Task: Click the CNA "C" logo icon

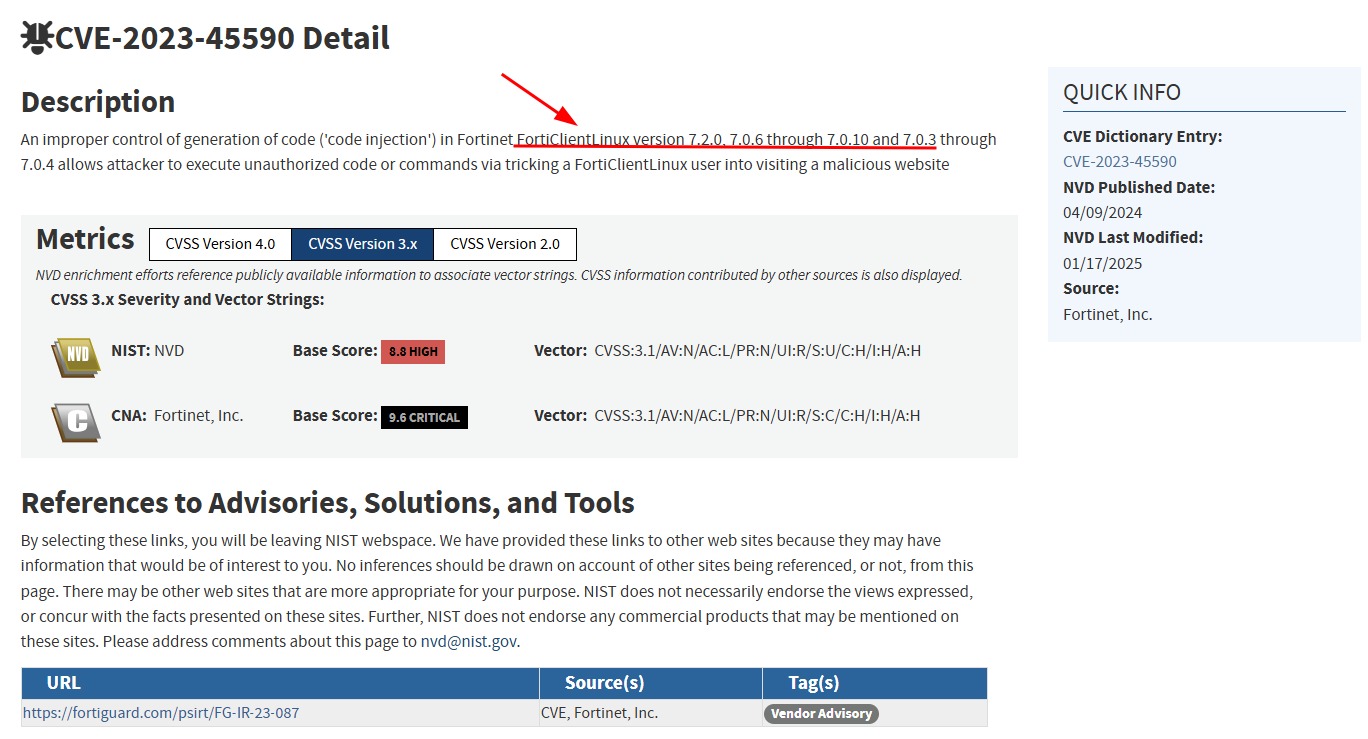Action: click(75, 421)
